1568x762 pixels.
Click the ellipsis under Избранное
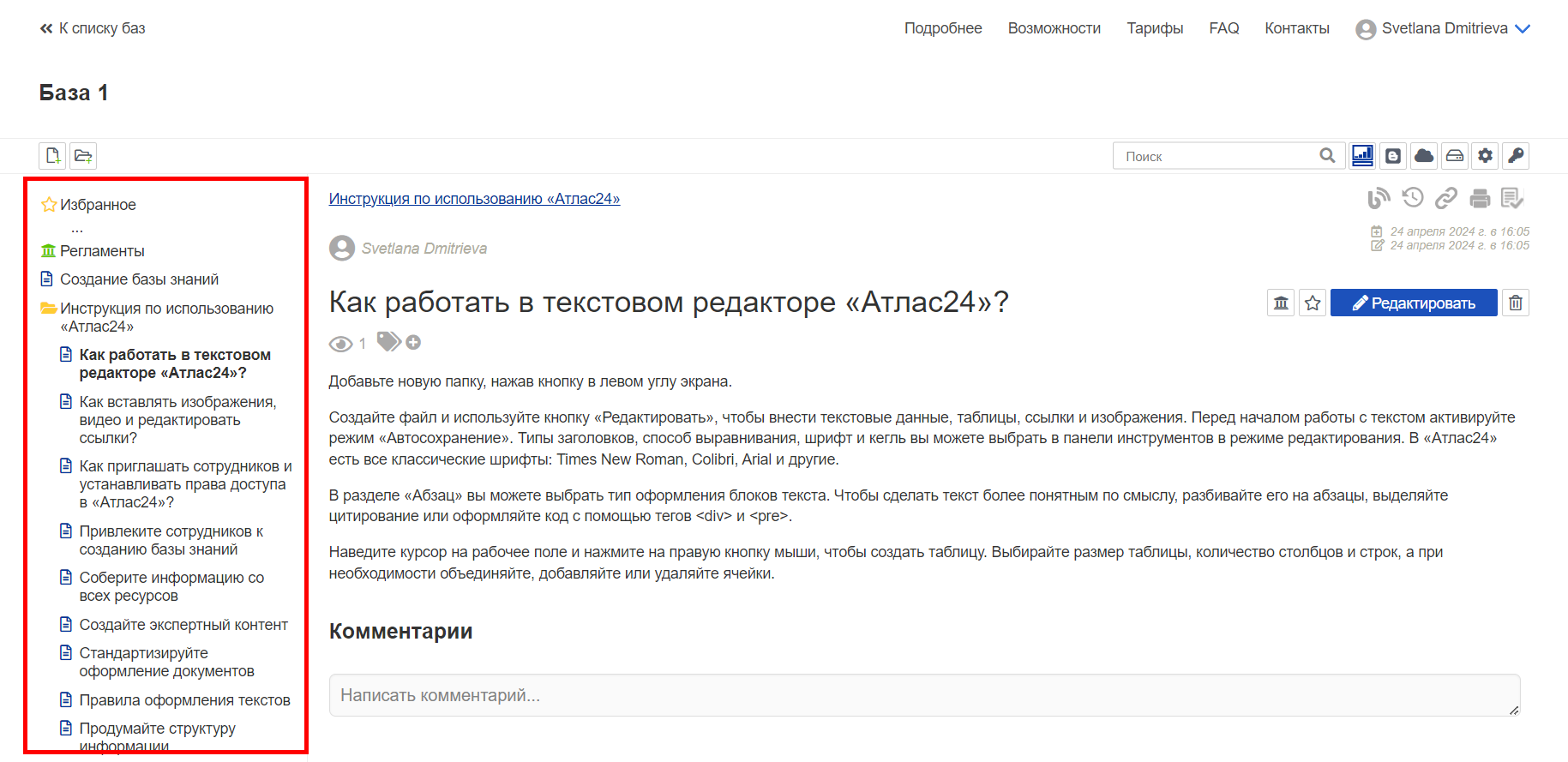click(77, 229)
